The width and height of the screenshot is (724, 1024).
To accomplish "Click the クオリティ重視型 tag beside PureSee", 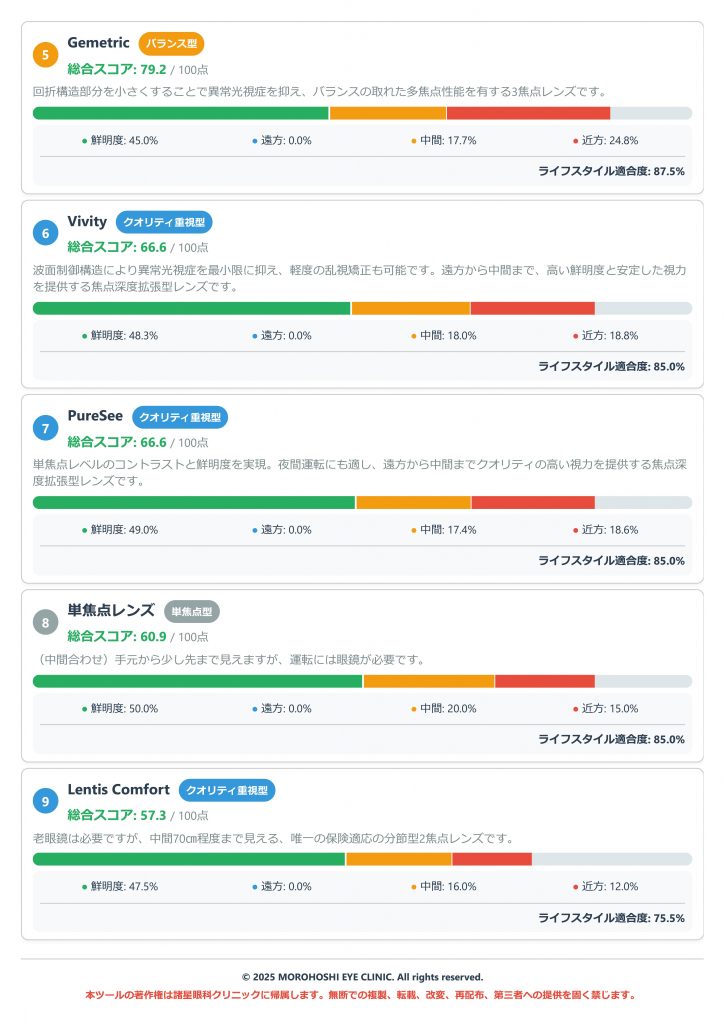I will coord(180,417).
